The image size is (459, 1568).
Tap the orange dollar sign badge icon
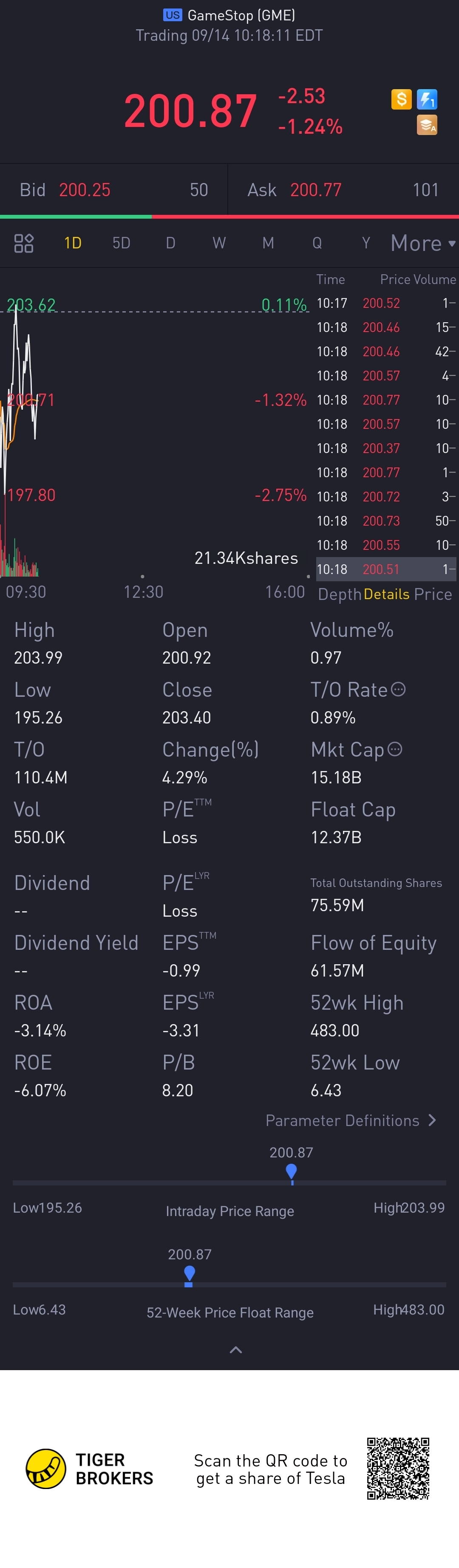401,99
